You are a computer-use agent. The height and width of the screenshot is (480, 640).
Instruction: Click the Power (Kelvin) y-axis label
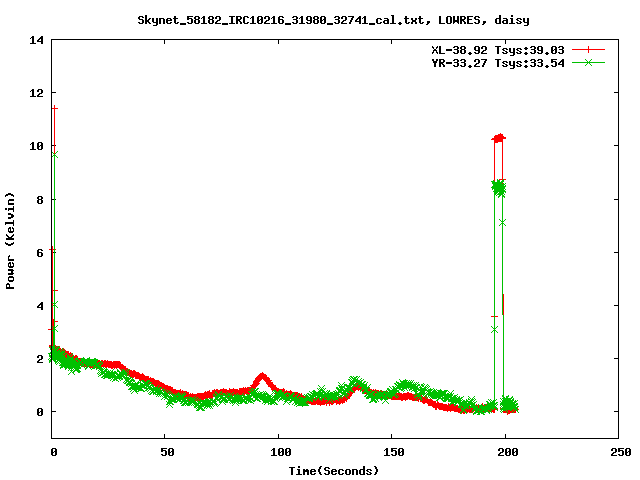[10, 241]
